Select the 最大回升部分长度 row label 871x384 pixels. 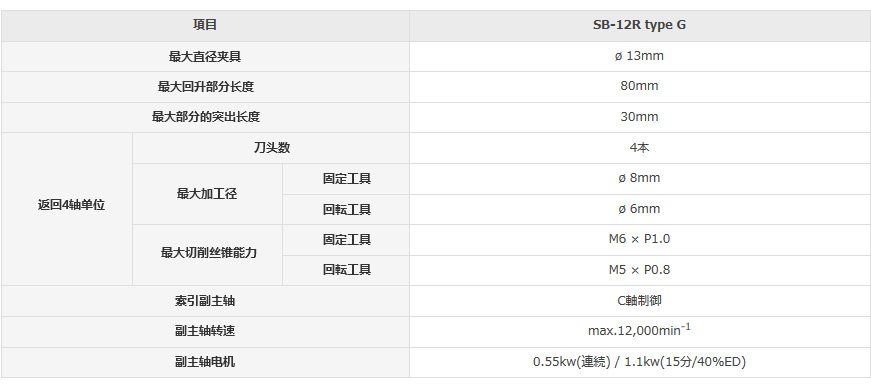click(205, 87)
